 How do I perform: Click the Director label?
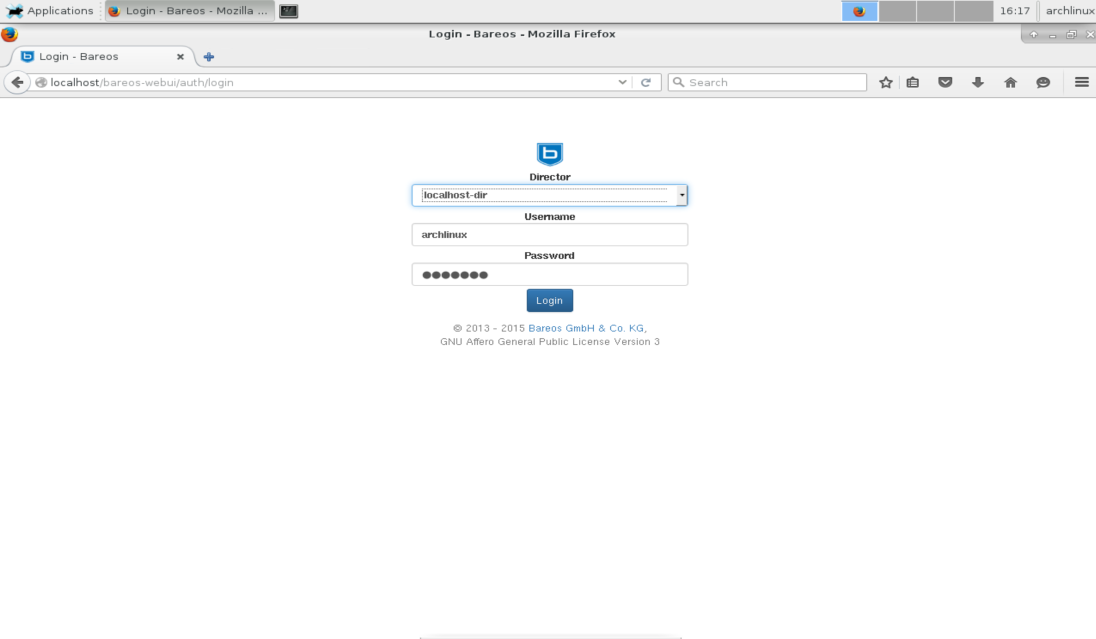(549, 177)
